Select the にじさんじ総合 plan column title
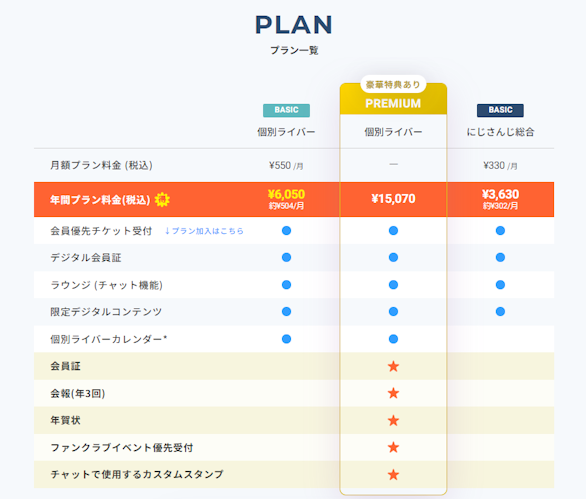The image size is (586, 499). 500,132
